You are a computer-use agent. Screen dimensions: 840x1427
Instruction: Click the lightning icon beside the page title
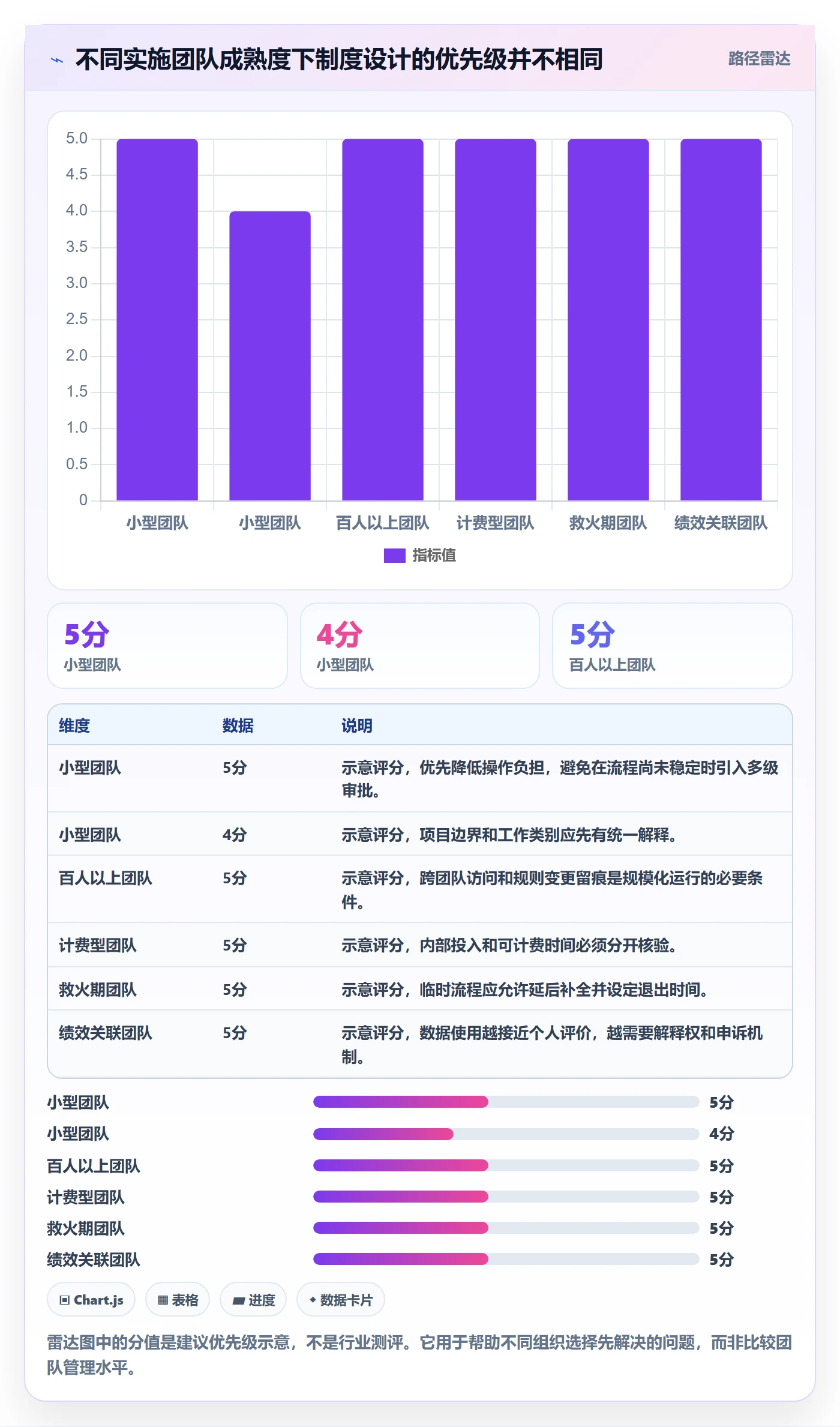[x=57, y=60]
